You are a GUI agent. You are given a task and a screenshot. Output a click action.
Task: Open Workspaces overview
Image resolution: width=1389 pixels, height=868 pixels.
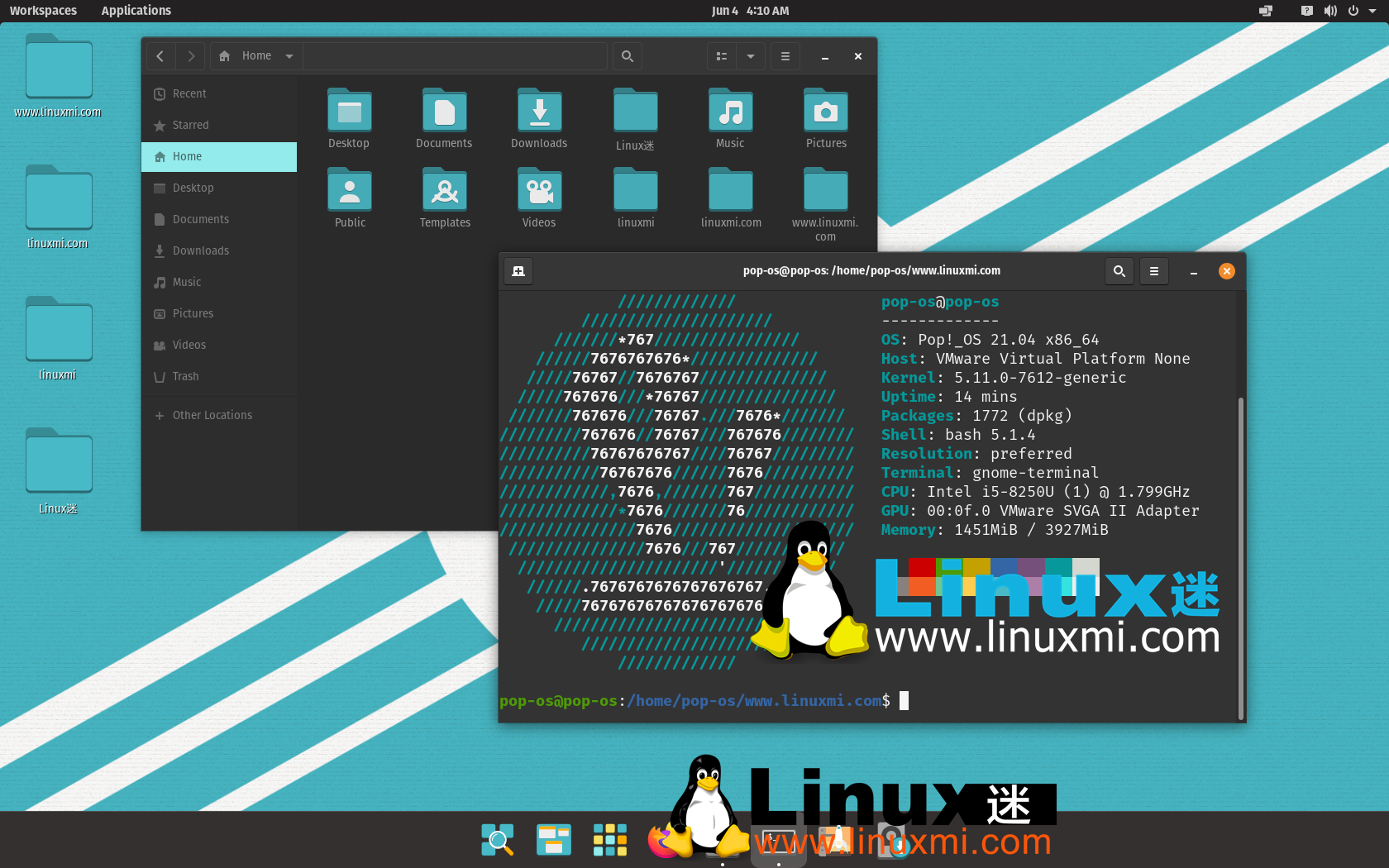coord(43,11)
